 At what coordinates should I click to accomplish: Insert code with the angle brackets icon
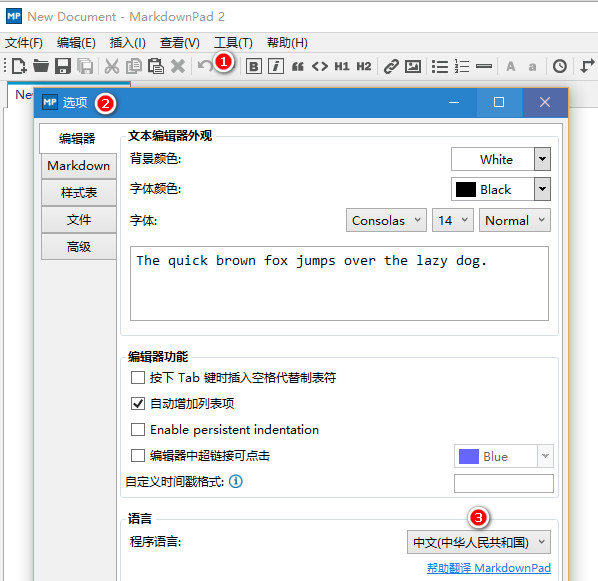pyautogui.click(x=320, y=66)
